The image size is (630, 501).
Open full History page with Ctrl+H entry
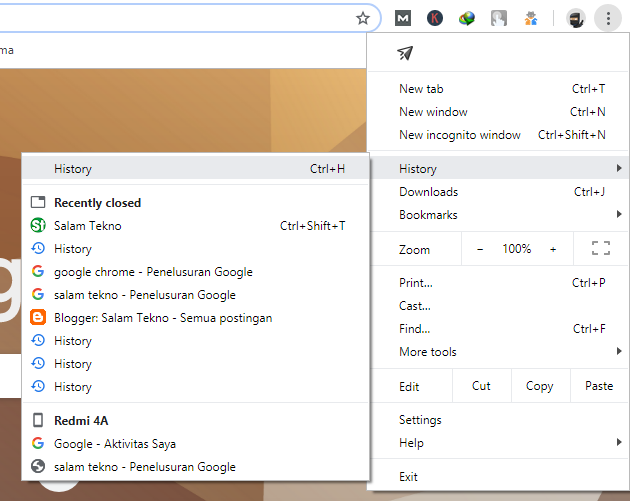[x=196, y=168]
